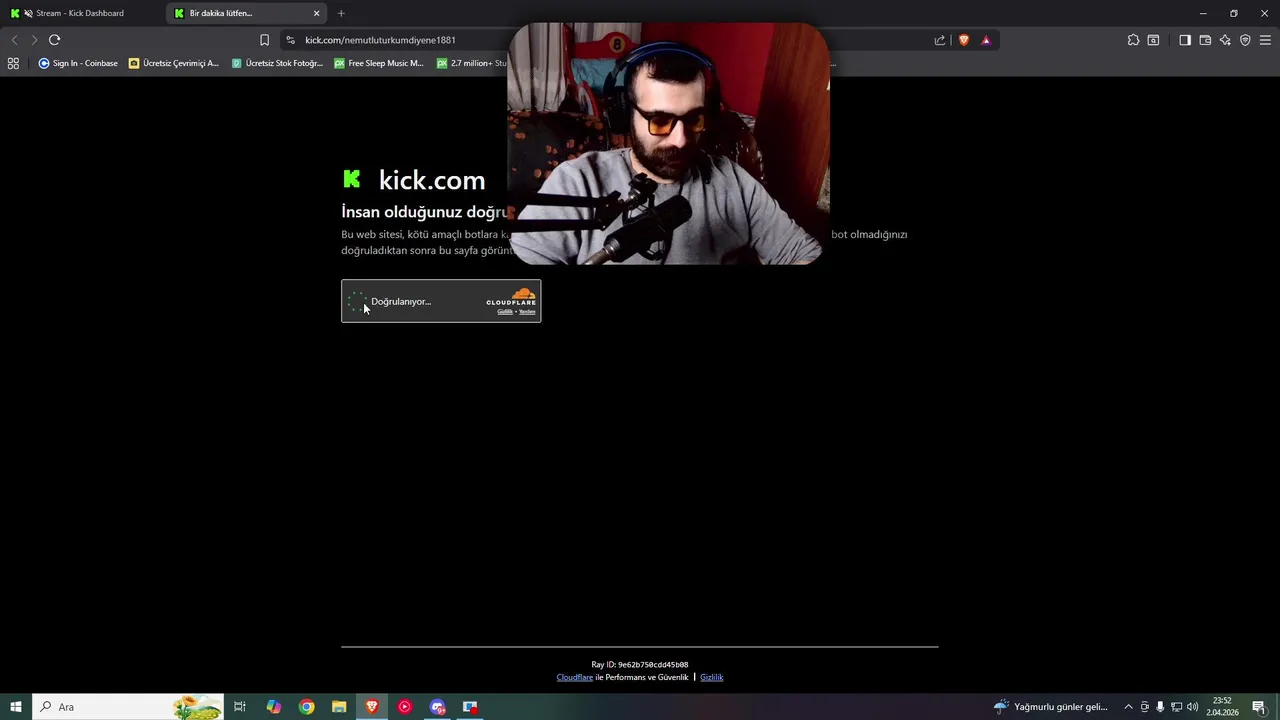Image resolution: width=1280 pixels, height=720 pixels.
Task: Open the Brave Wallet icon
Action: point(1205,40)
